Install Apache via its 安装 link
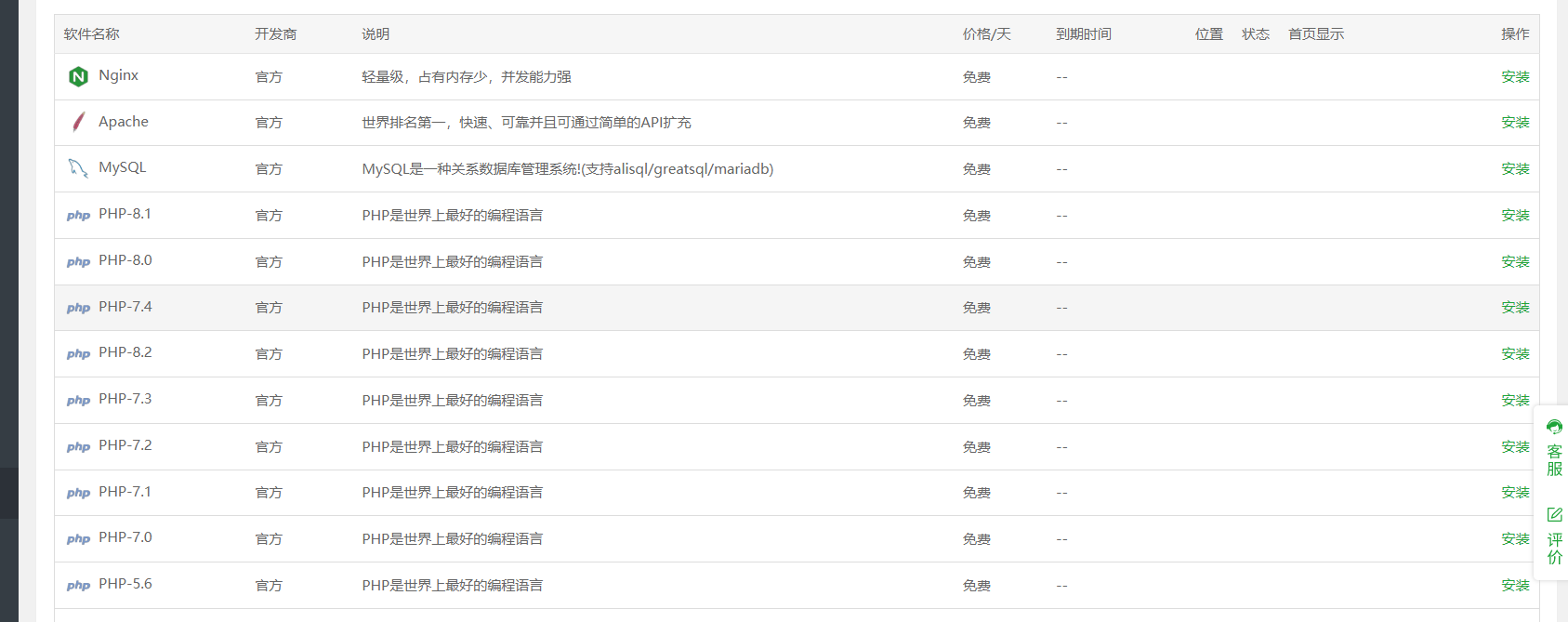Image resolution: width=1568 pixels, height=622 pixels. [x=1515, y=123]
